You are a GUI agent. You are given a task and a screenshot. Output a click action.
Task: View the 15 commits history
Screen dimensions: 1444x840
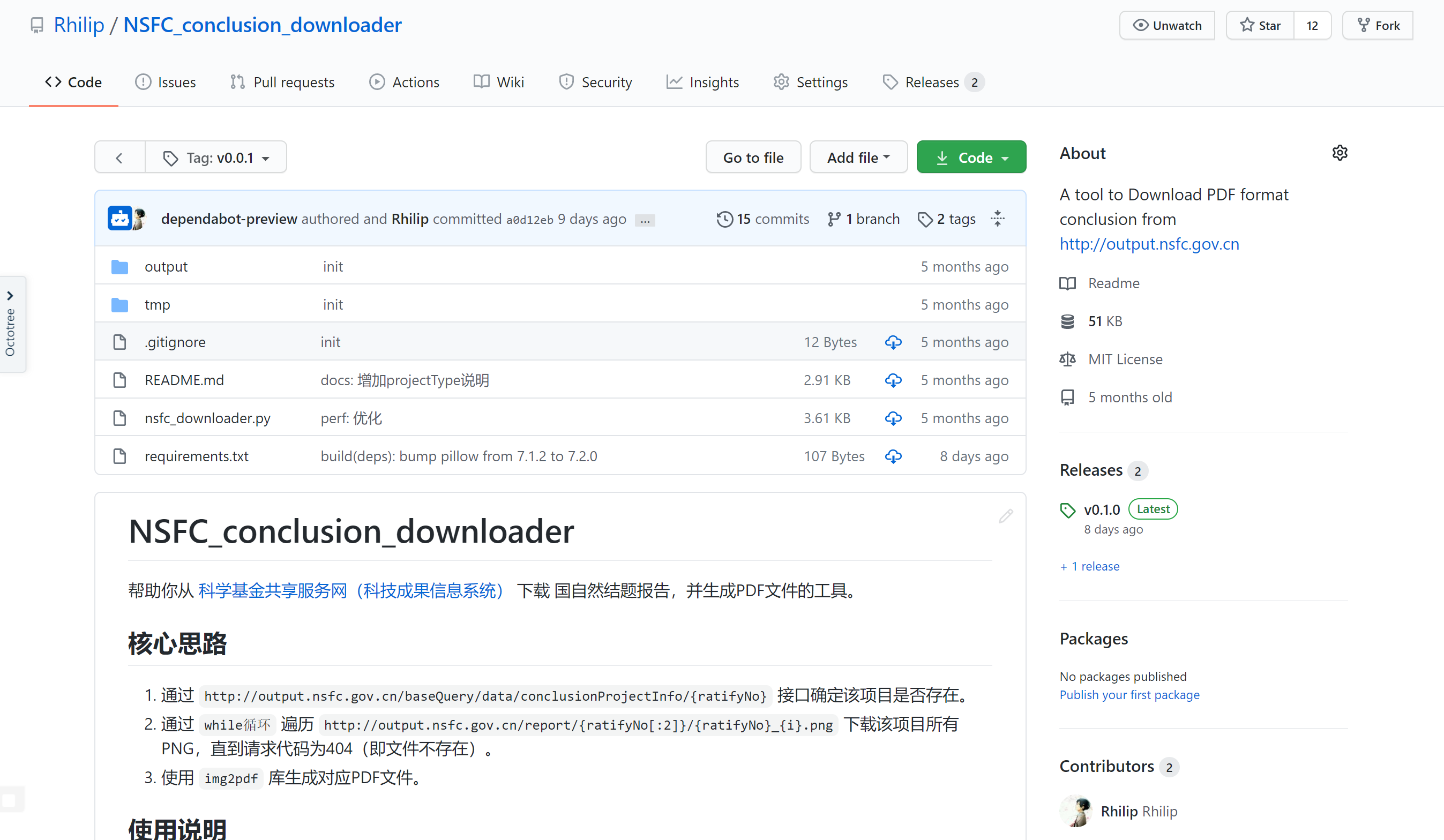[762, 219]
